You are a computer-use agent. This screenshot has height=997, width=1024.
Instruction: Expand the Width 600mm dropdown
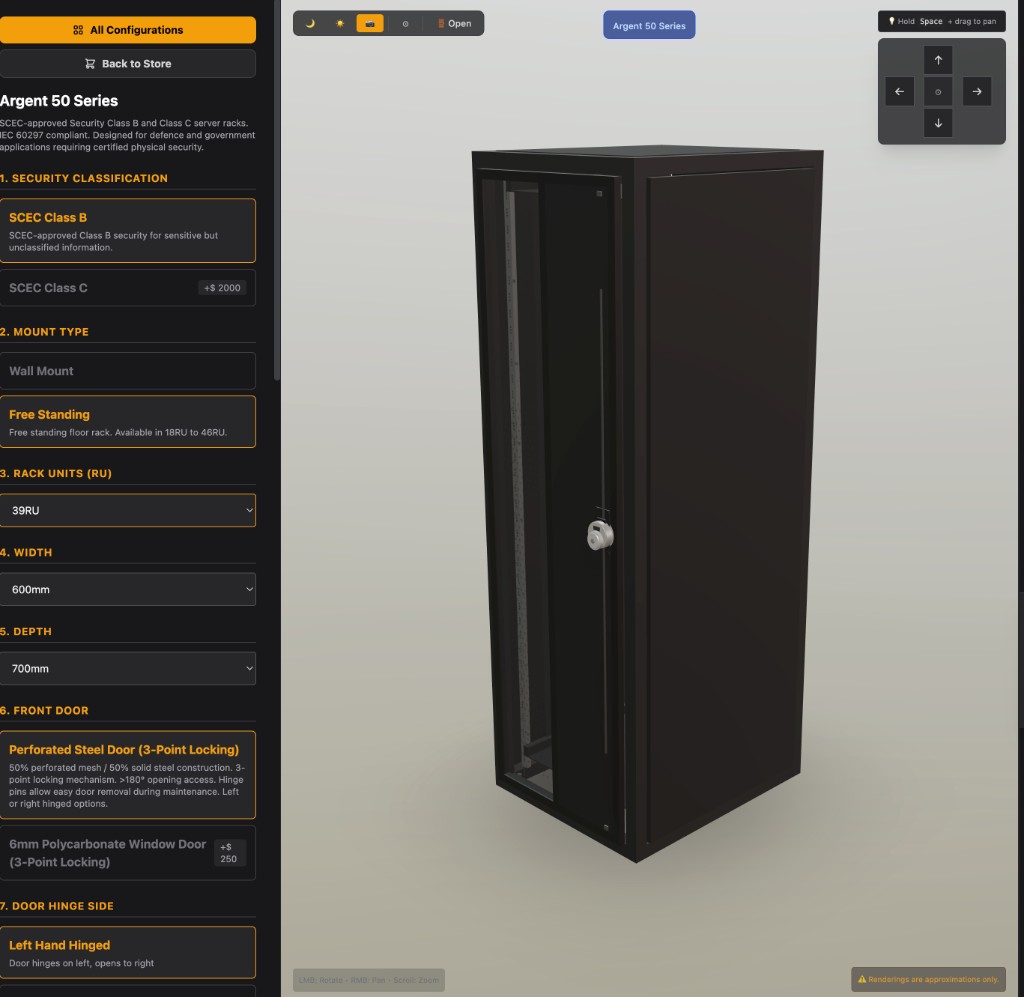127,589
